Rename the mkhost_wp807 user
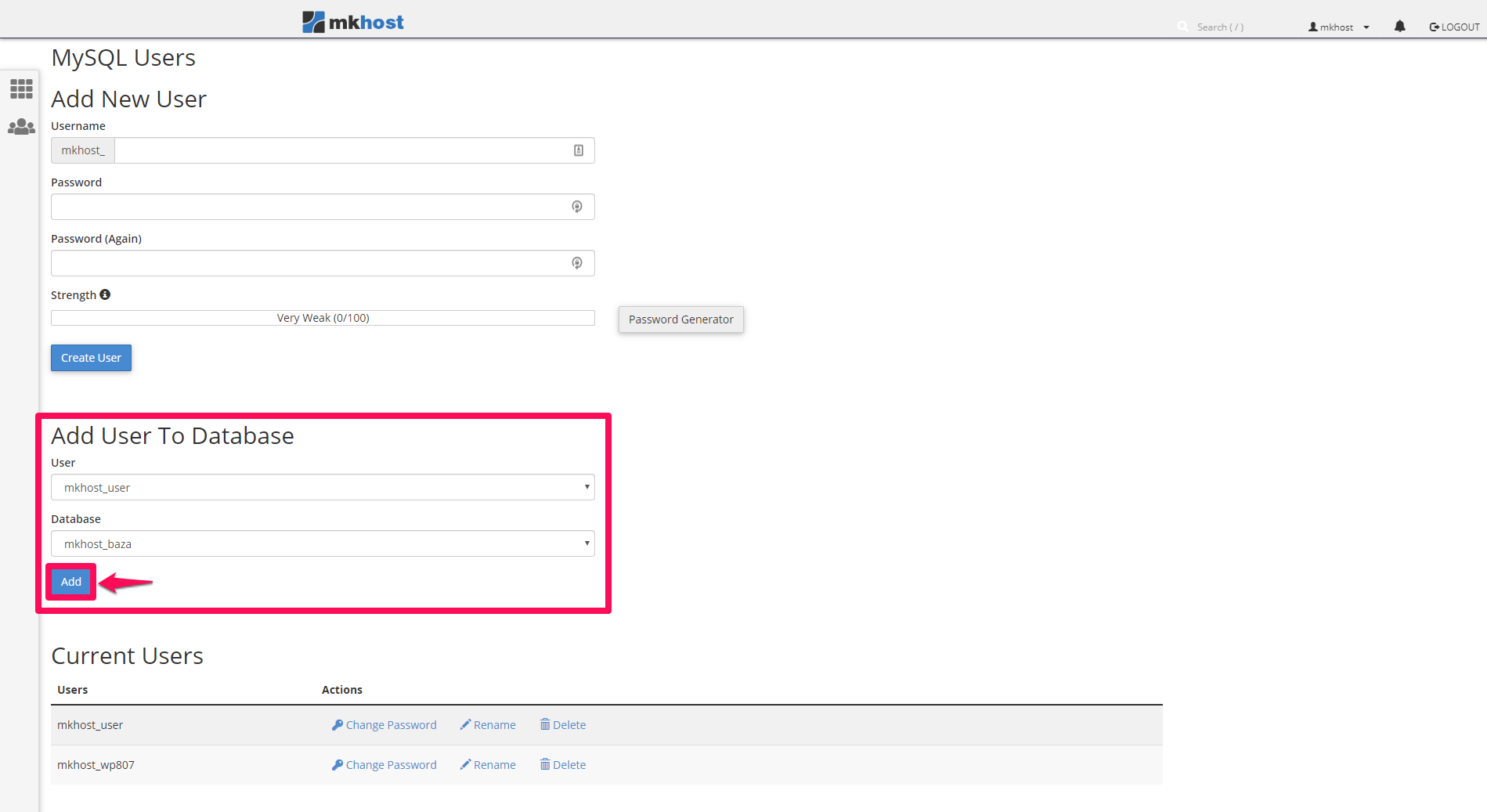 click(488, 765)
